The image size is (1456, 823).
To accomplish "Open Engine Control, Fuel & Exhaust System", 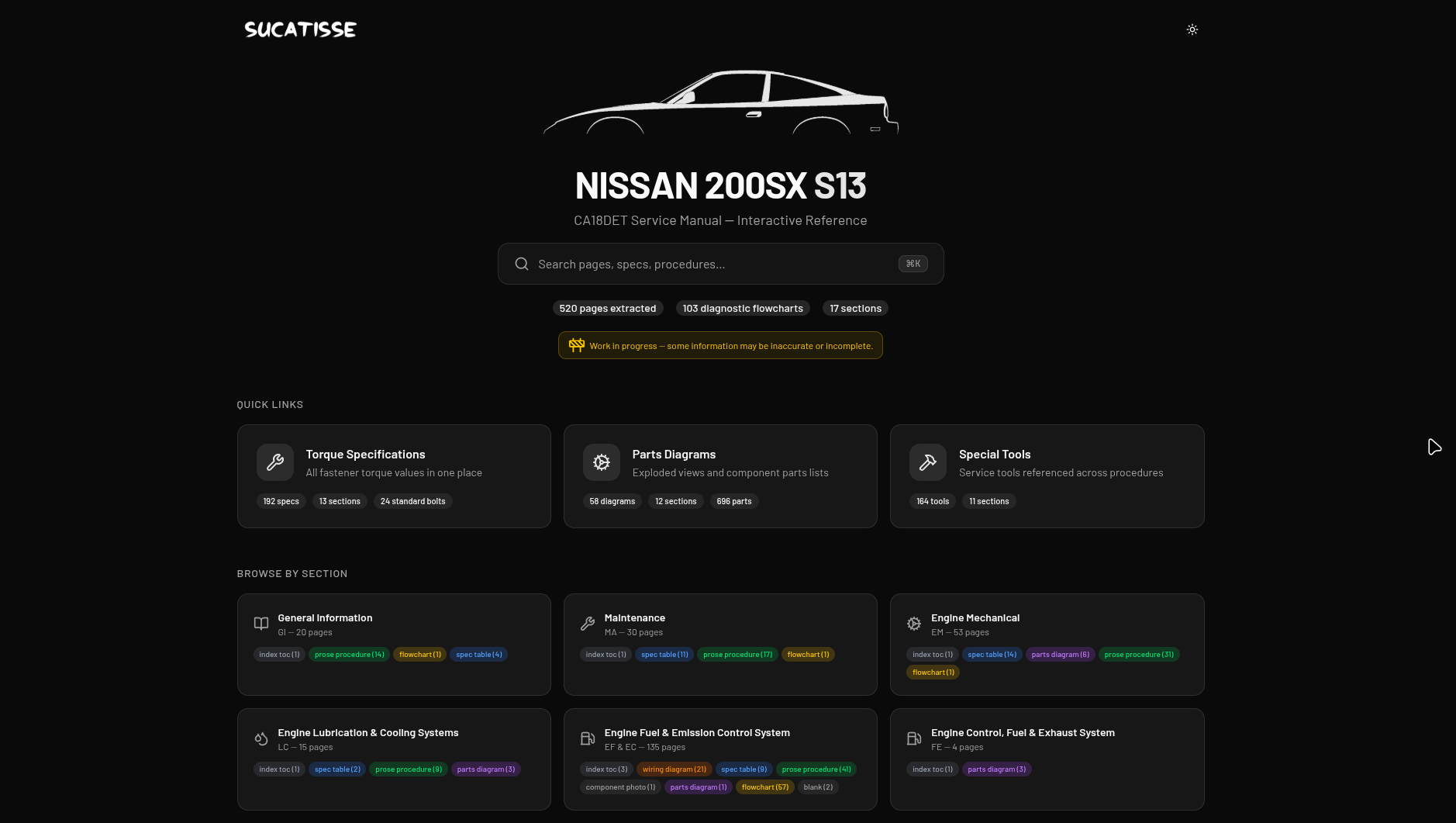I will point(1047,759).
